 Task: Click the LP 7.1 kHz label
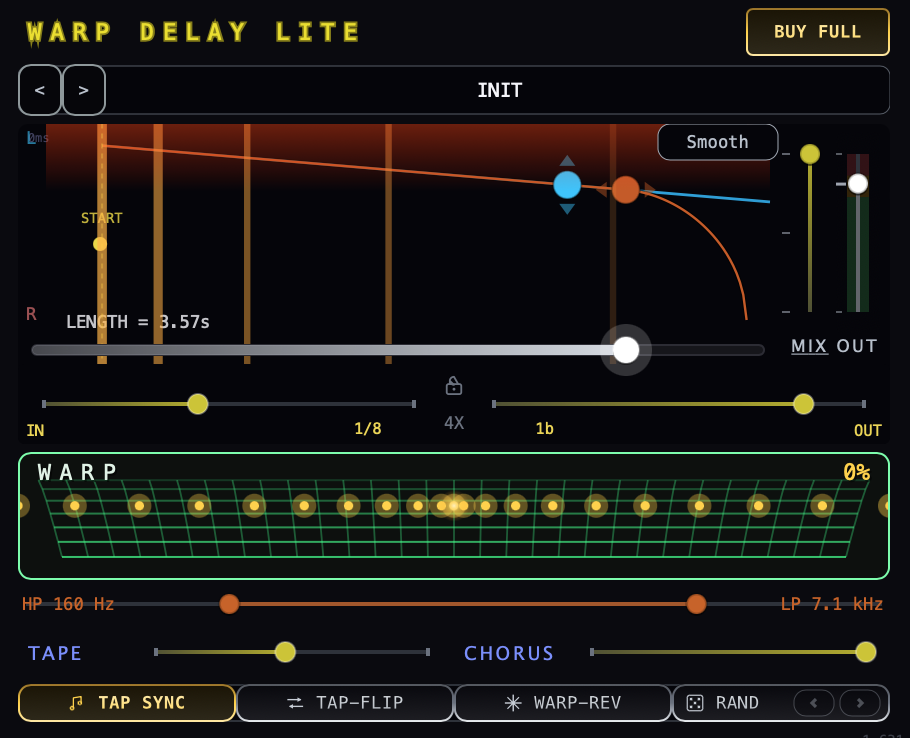[832, 604]
